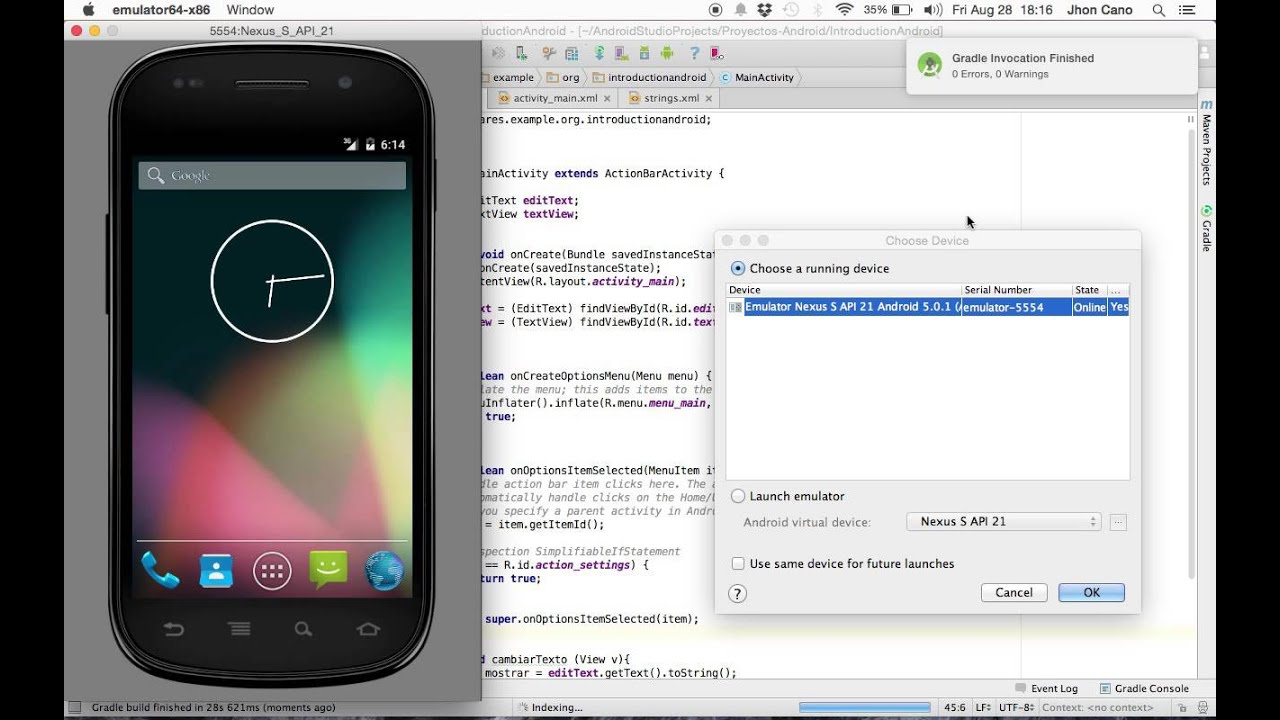Click the Serial Number column header

tap(1017, 290)
